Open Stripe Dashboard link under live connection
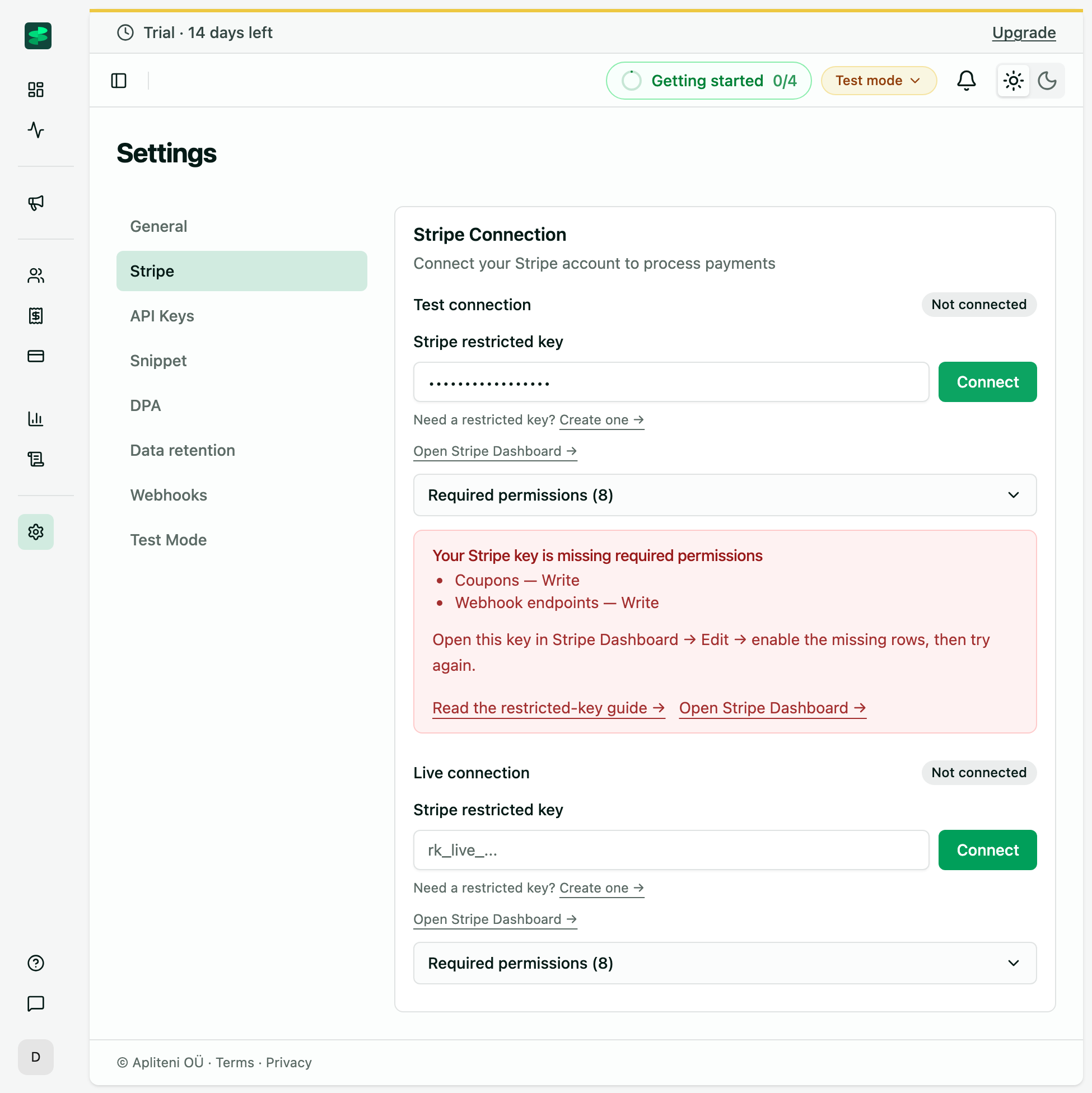1092x1093 pixels. 495,919
